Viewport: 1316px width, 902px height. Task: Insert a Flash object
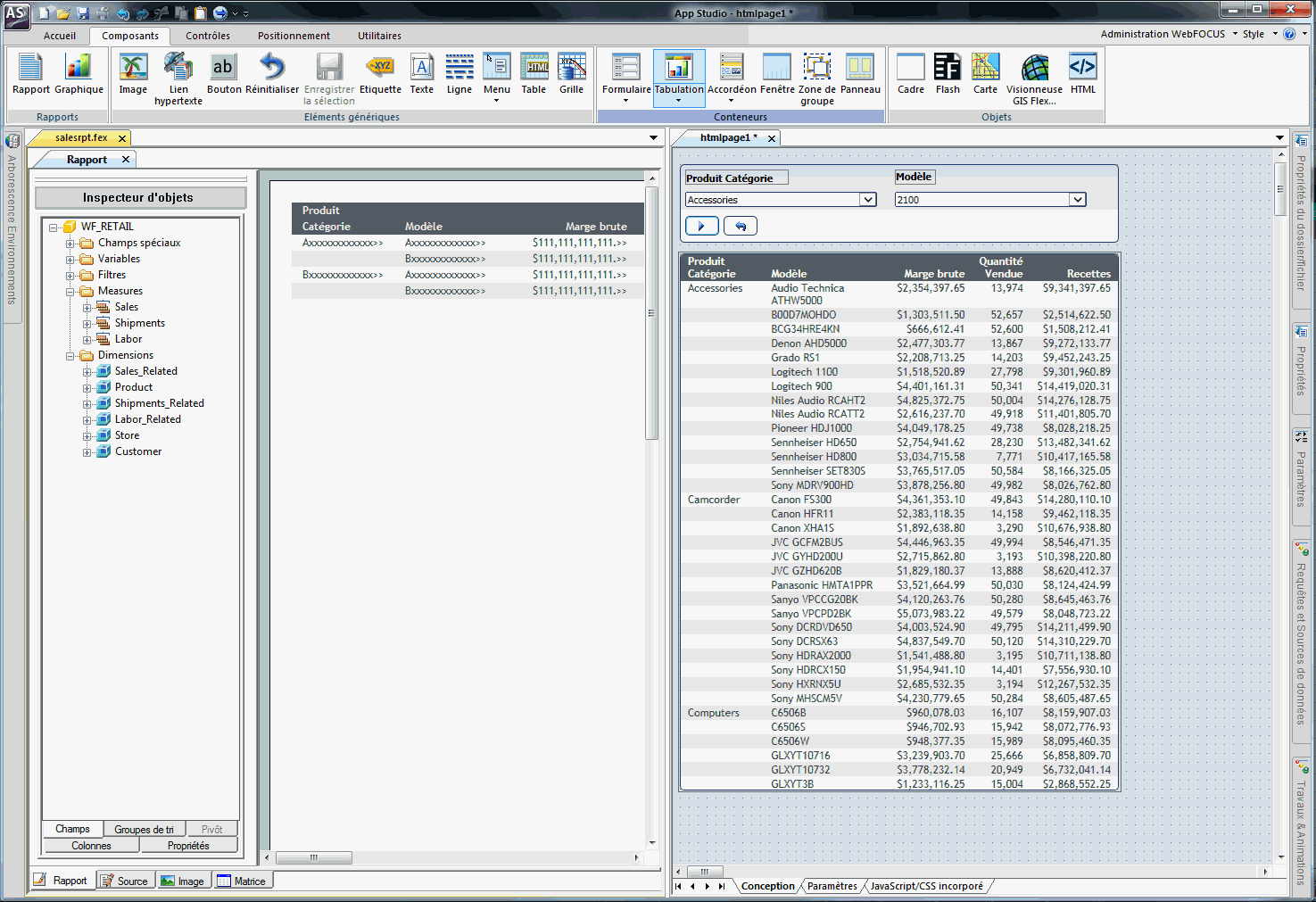[x=948, y=74]
